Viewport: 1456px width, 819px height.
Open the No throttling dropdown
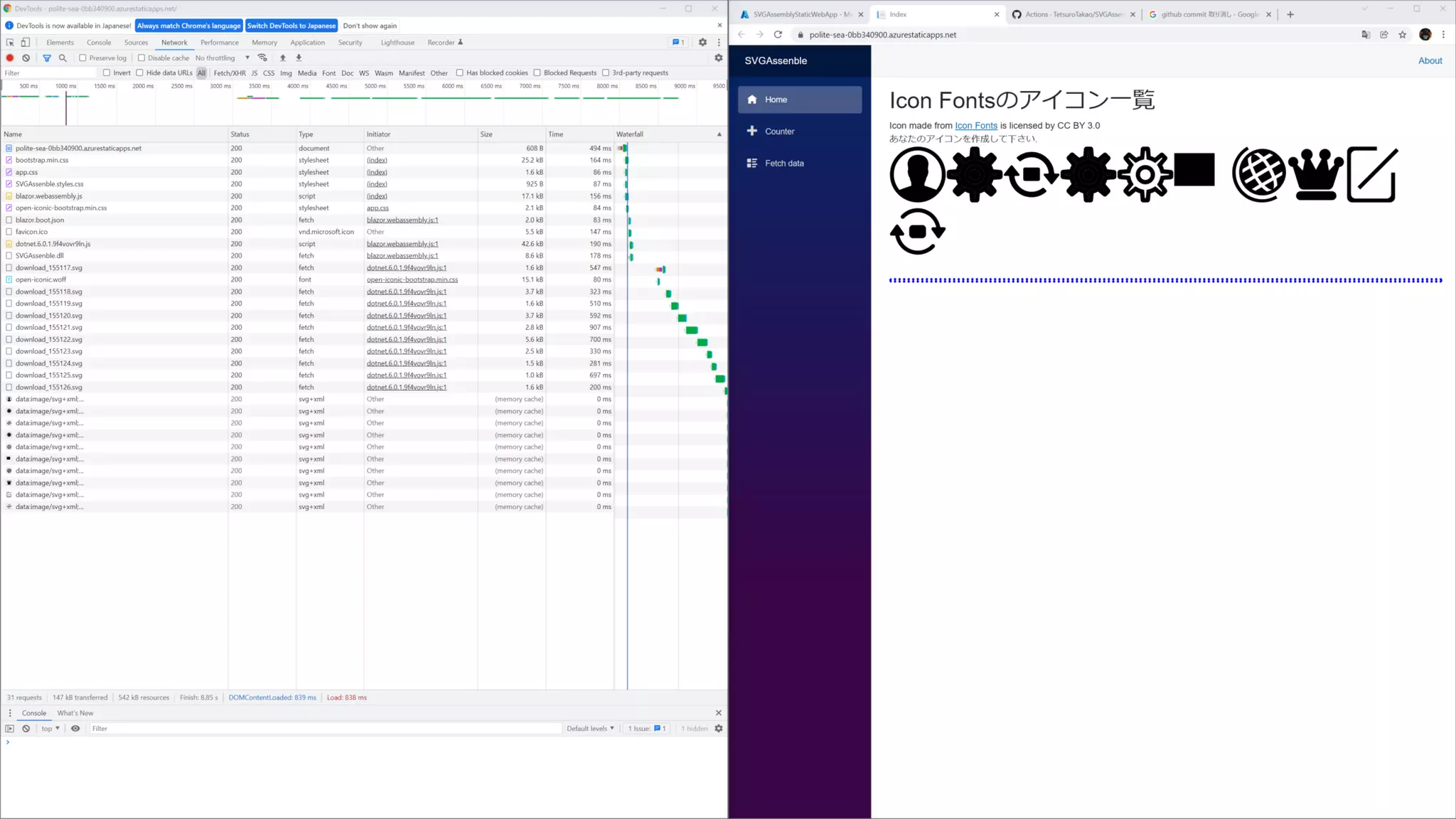[222, 58]
